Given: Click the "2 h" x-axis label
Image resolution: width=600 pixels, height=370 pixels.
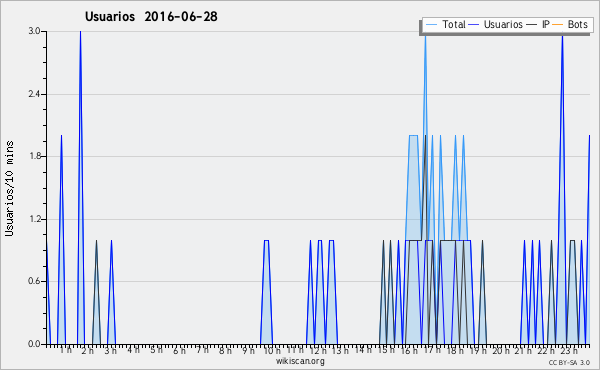Looking at the screenshot, I should (x=88, y=350).
